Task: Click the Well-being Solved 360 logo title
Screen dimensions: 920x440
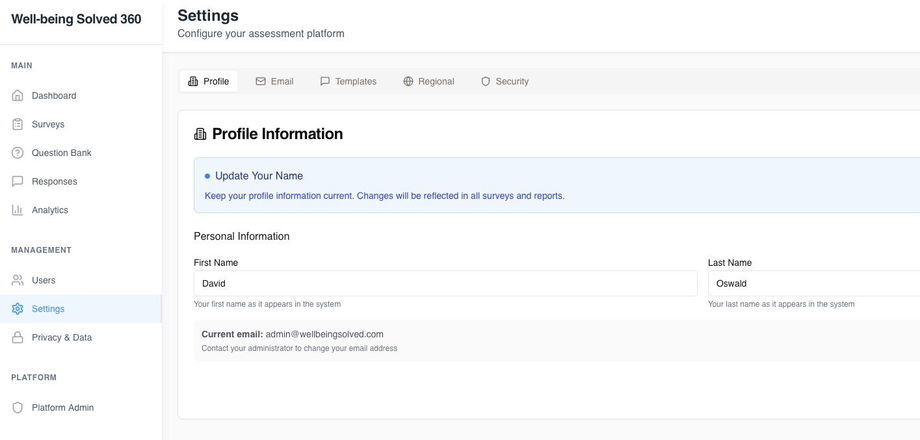Action: tap(76, 19)
